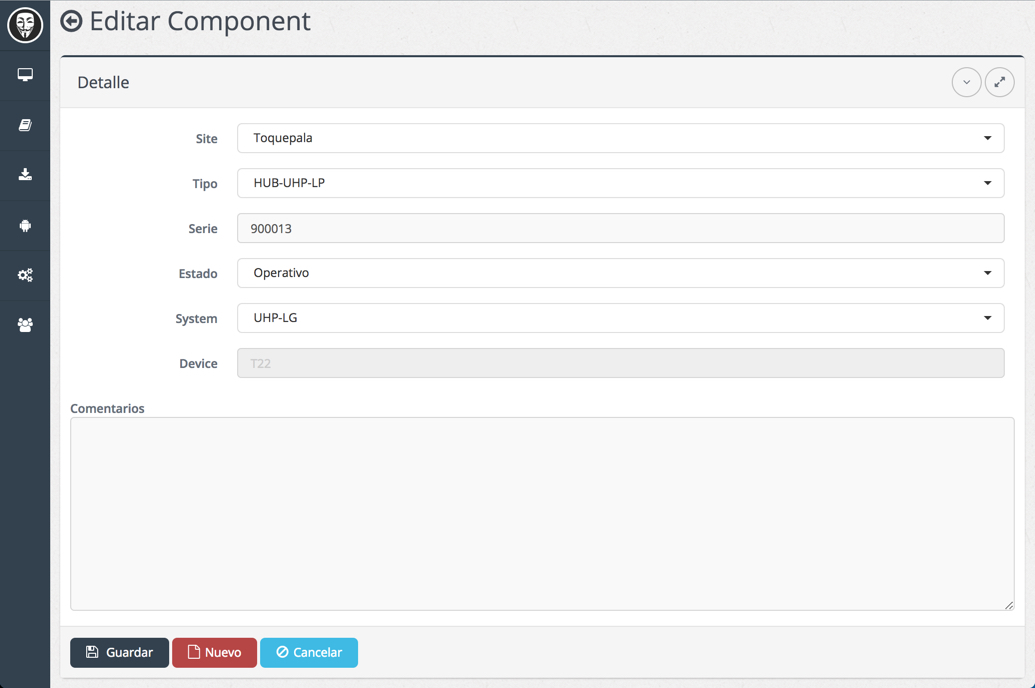
Task: Create a new component with Nuevo
Action: 215,652
